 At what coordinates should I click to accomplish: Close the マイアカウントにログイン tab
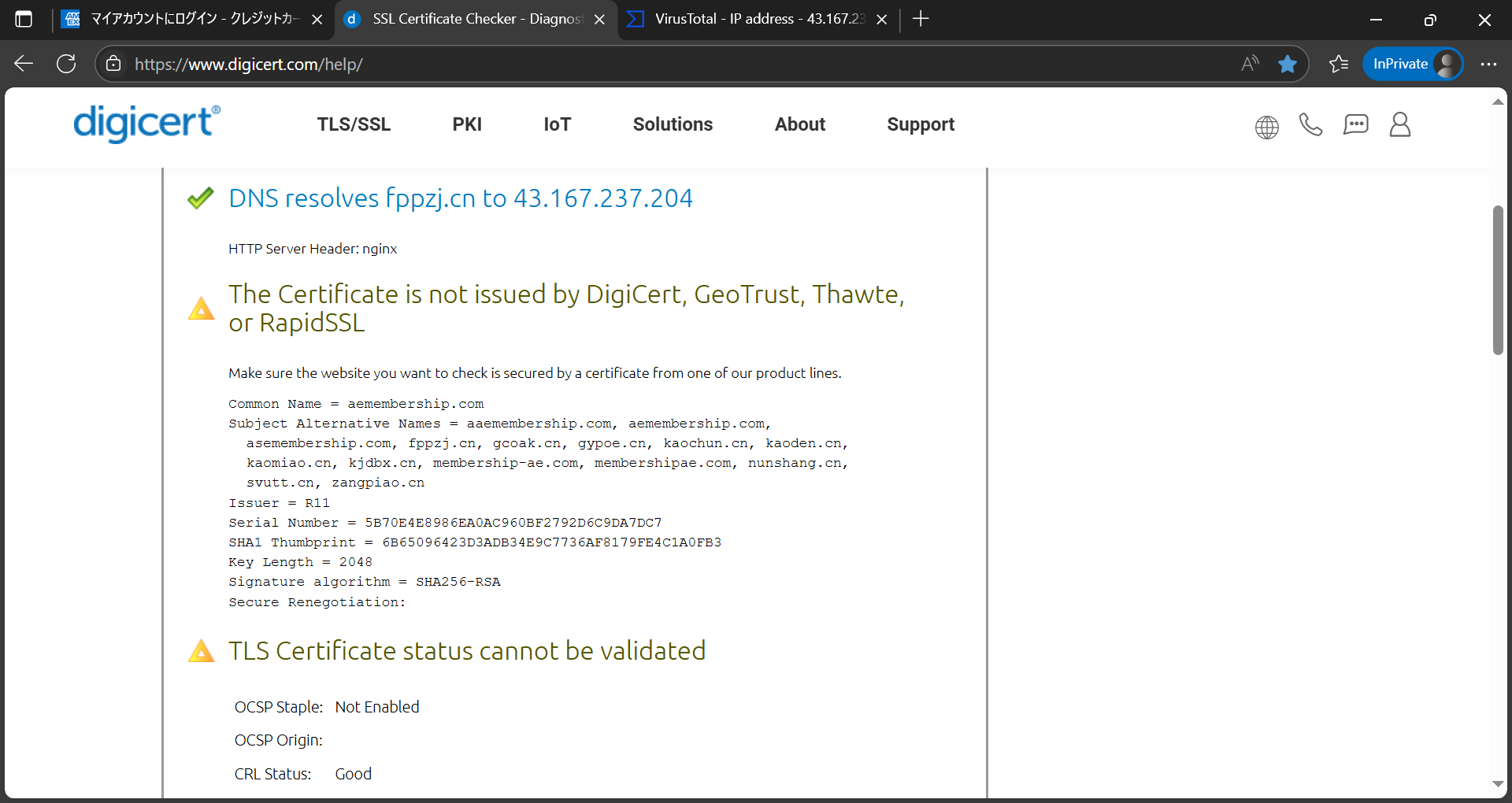(x=317, y=19)
